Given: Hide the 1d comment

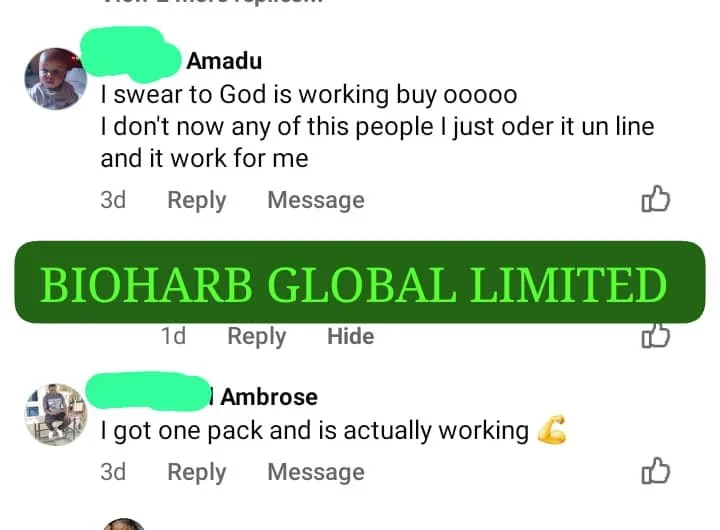Looking at the screenshot, I should [x=350, y=336].
